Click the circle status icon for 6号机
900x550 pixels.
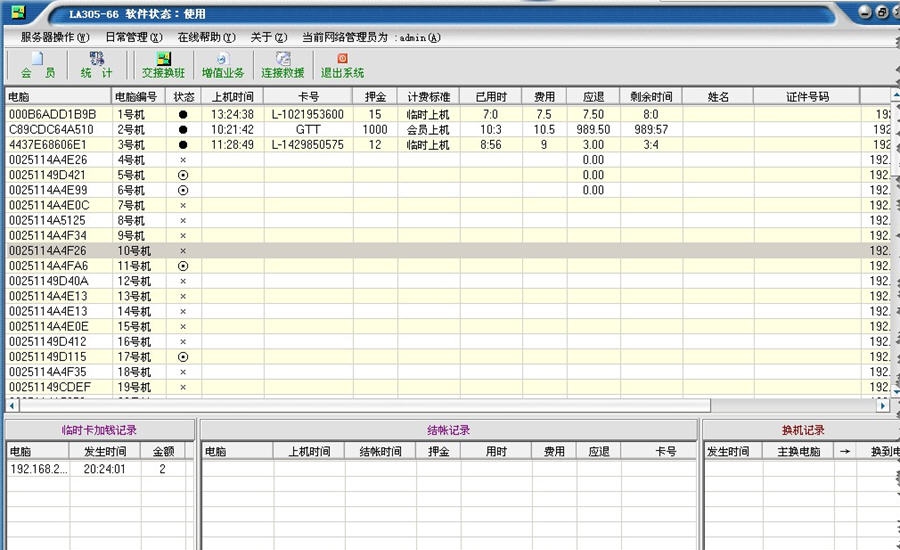[183, 190]
